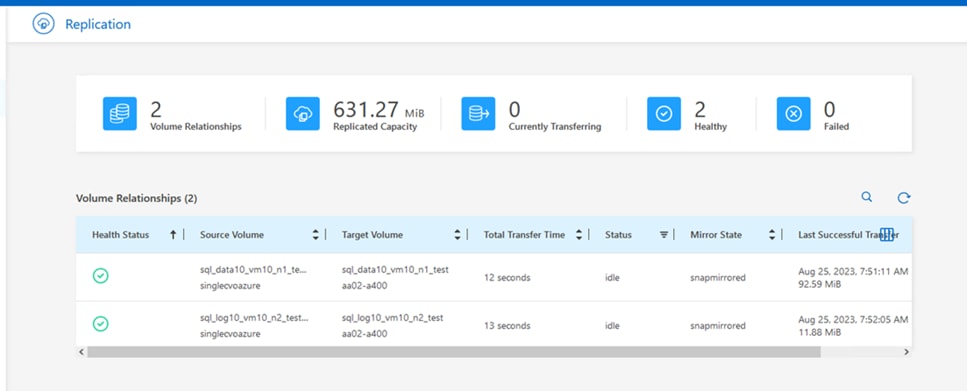Screen dimensions: 967x391
Task: Click the Healthy checkmark tile icon
Action: (x=664, y=113)
